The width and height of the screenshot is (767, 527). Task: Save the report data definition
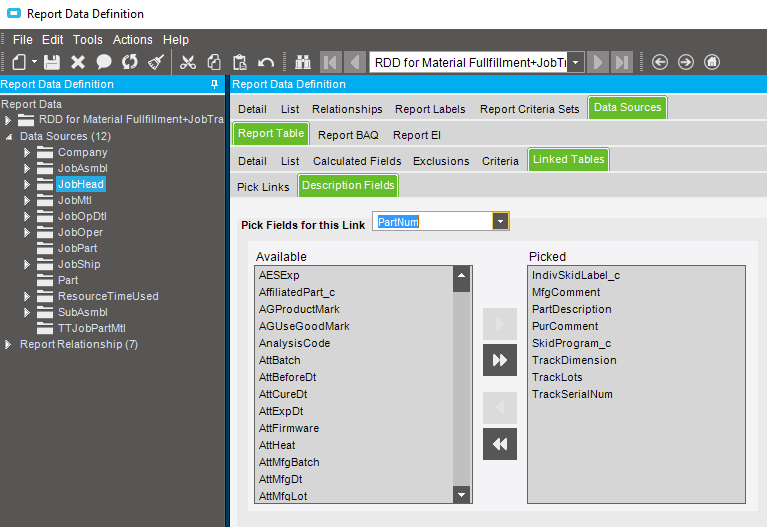[x=52, y=62]
